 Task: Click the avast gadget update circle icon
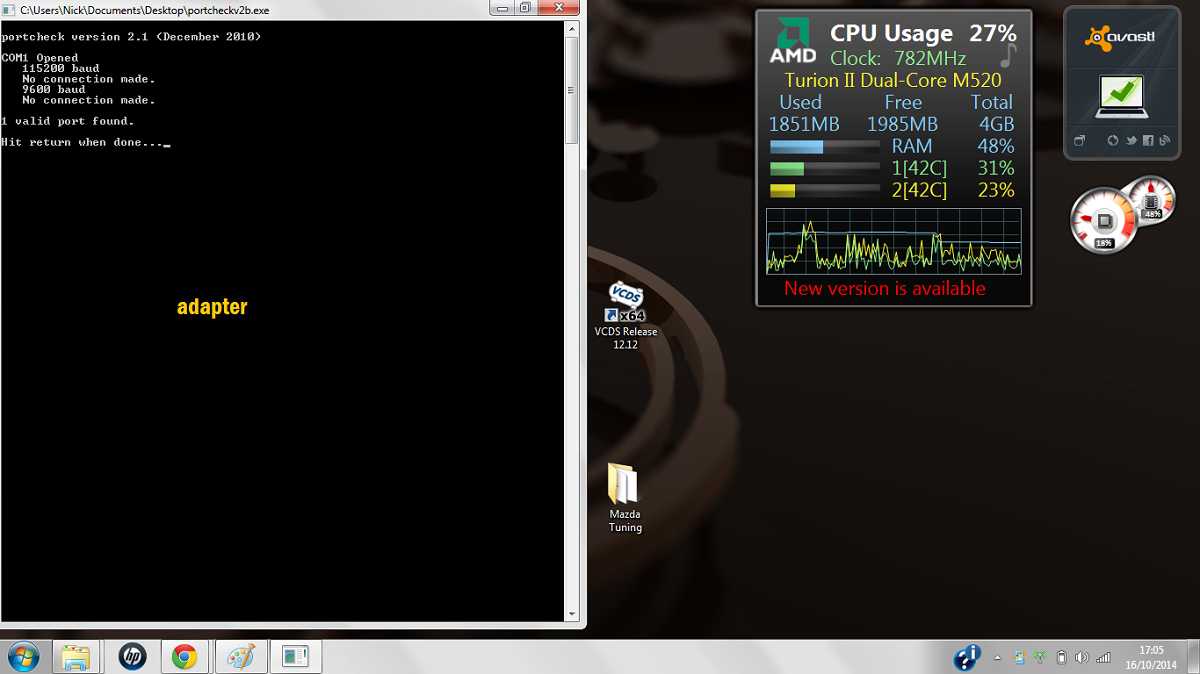[x=1113, y=141]
